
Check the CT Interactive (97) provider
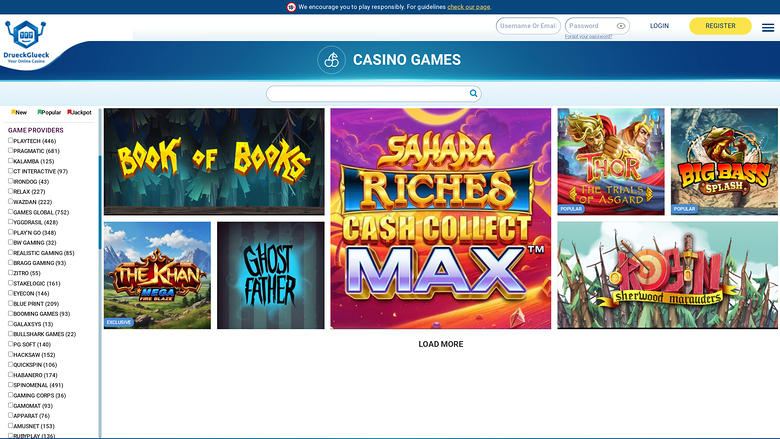coord(10,171)
